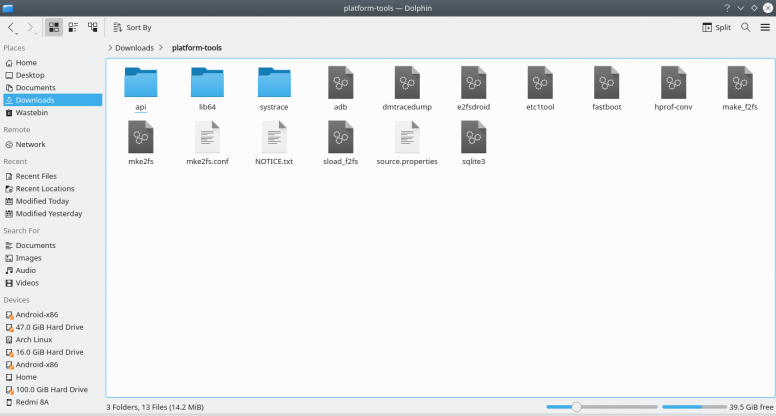
Task: Search for Videos
Action: pyautogui.click(x=52, y=283)
